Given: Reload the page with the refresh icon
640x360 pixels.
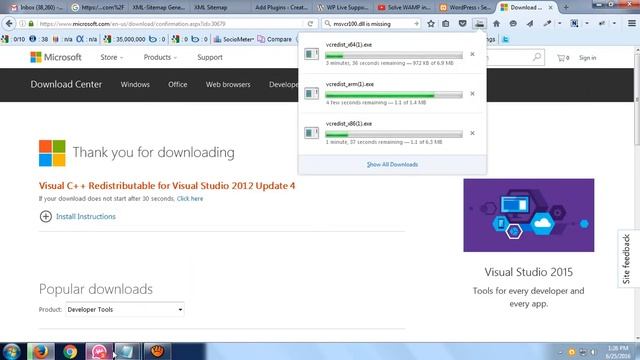Looking at the screenshot, I should click(x=310, y=24).
